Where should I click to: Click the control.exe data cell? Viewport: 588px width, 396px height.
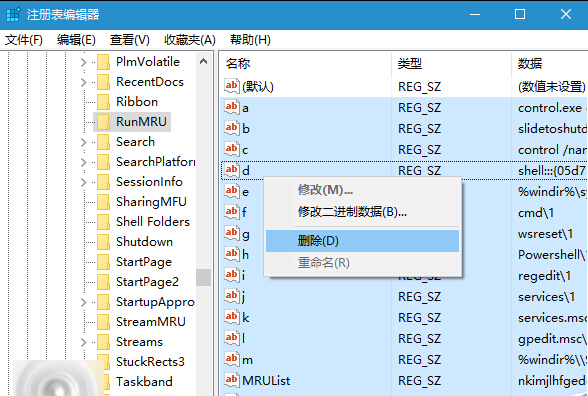click(x=550, y=108)
